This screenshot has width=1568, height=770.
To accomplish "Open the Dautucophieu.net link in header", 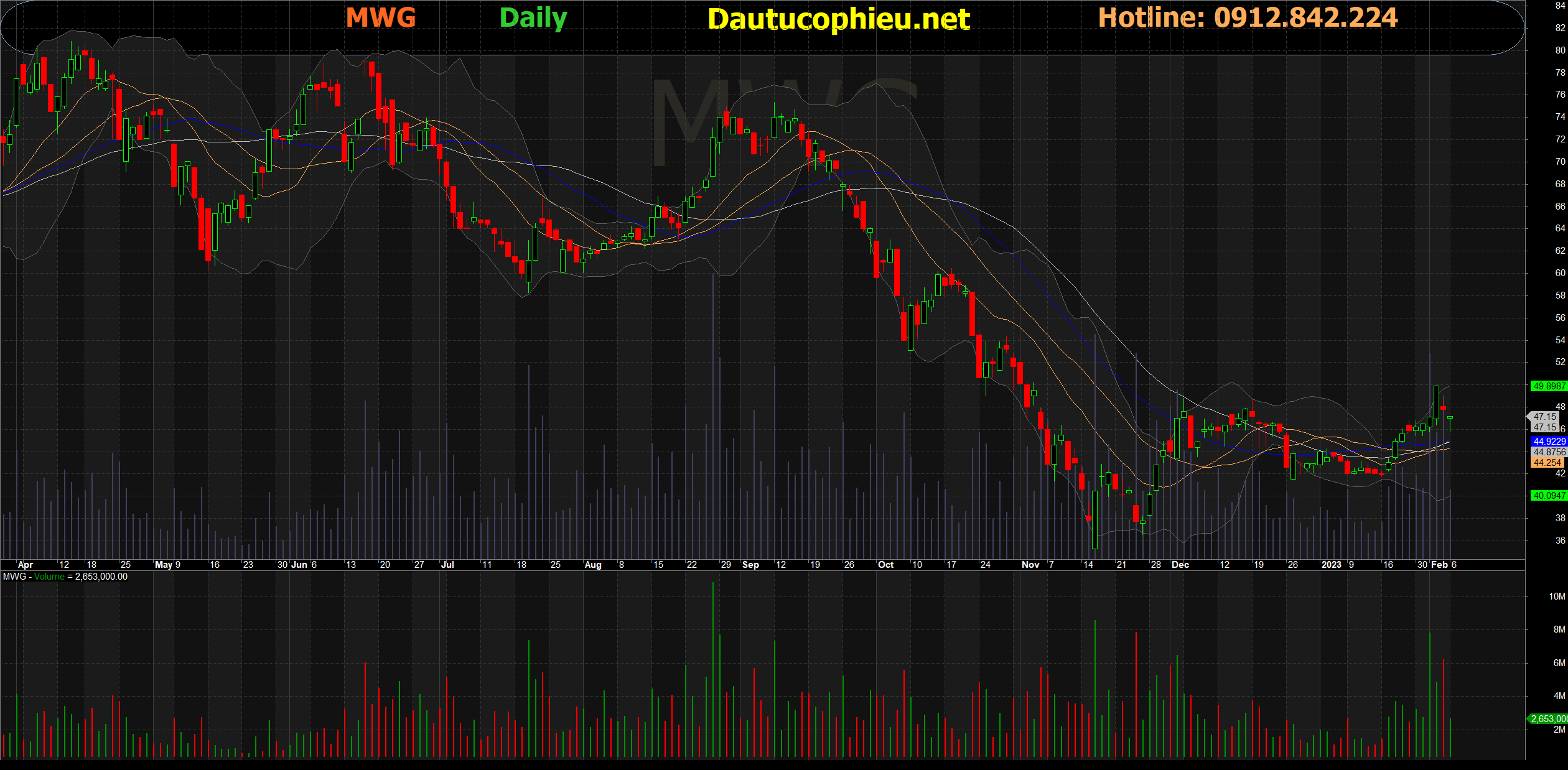I will [838, 19].
